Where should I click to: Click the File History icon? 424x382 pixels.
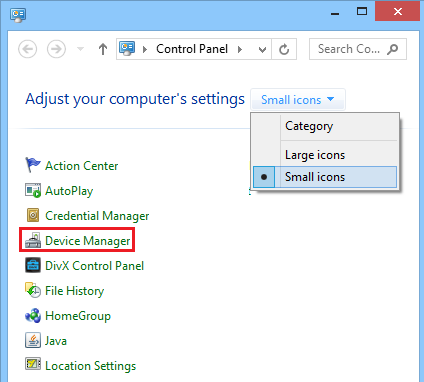point(33,290)
